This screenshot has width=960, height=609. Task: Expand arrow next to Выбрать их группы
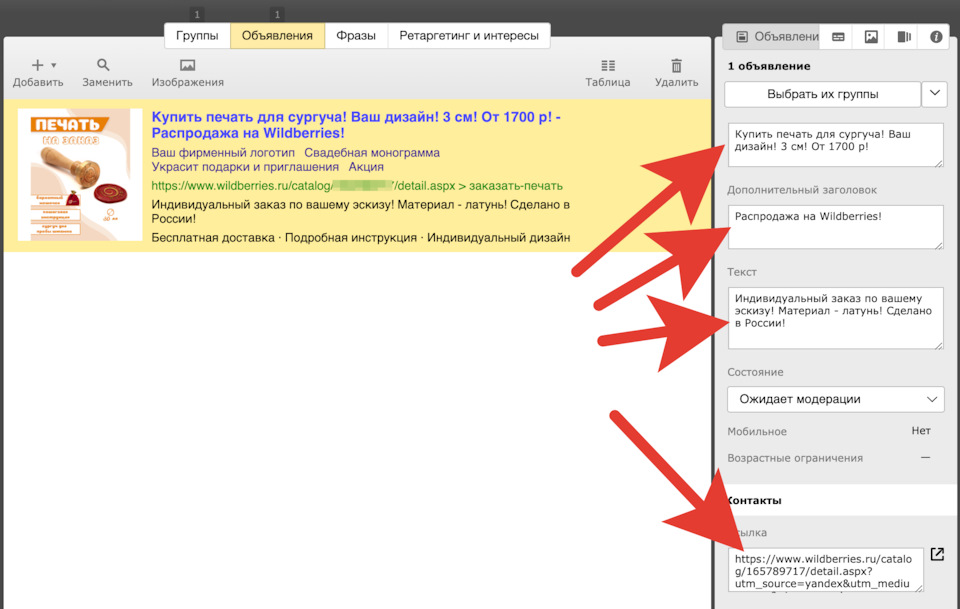pyautogui.click(x=934, y=94)
